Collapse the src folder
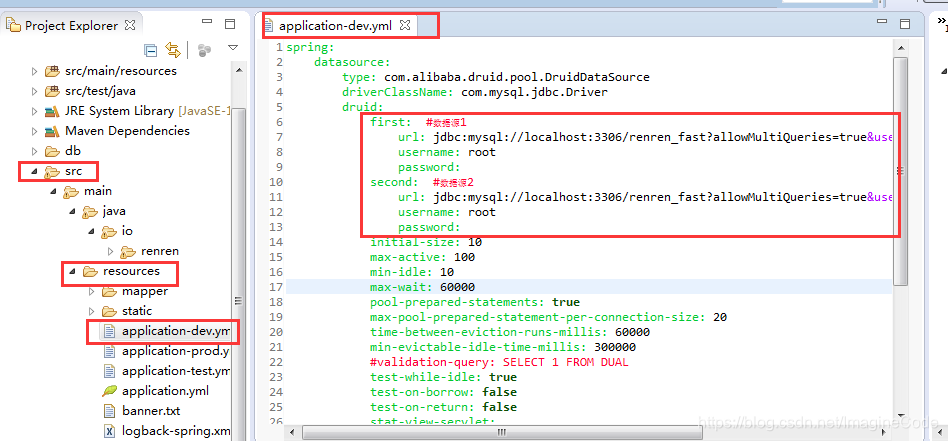The height and width of the screenshot is (441, 948). [x=34, y=172]
